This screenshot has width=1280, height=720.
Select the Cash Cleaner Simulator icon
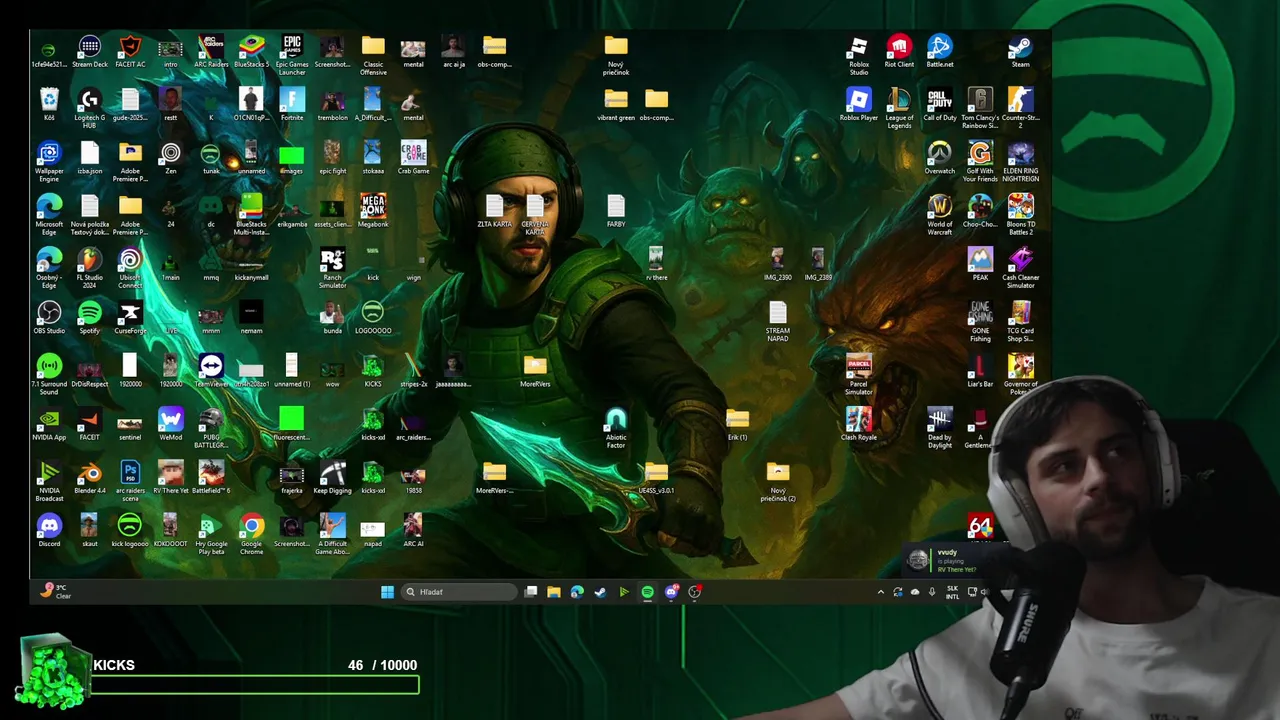[1020, 268]
